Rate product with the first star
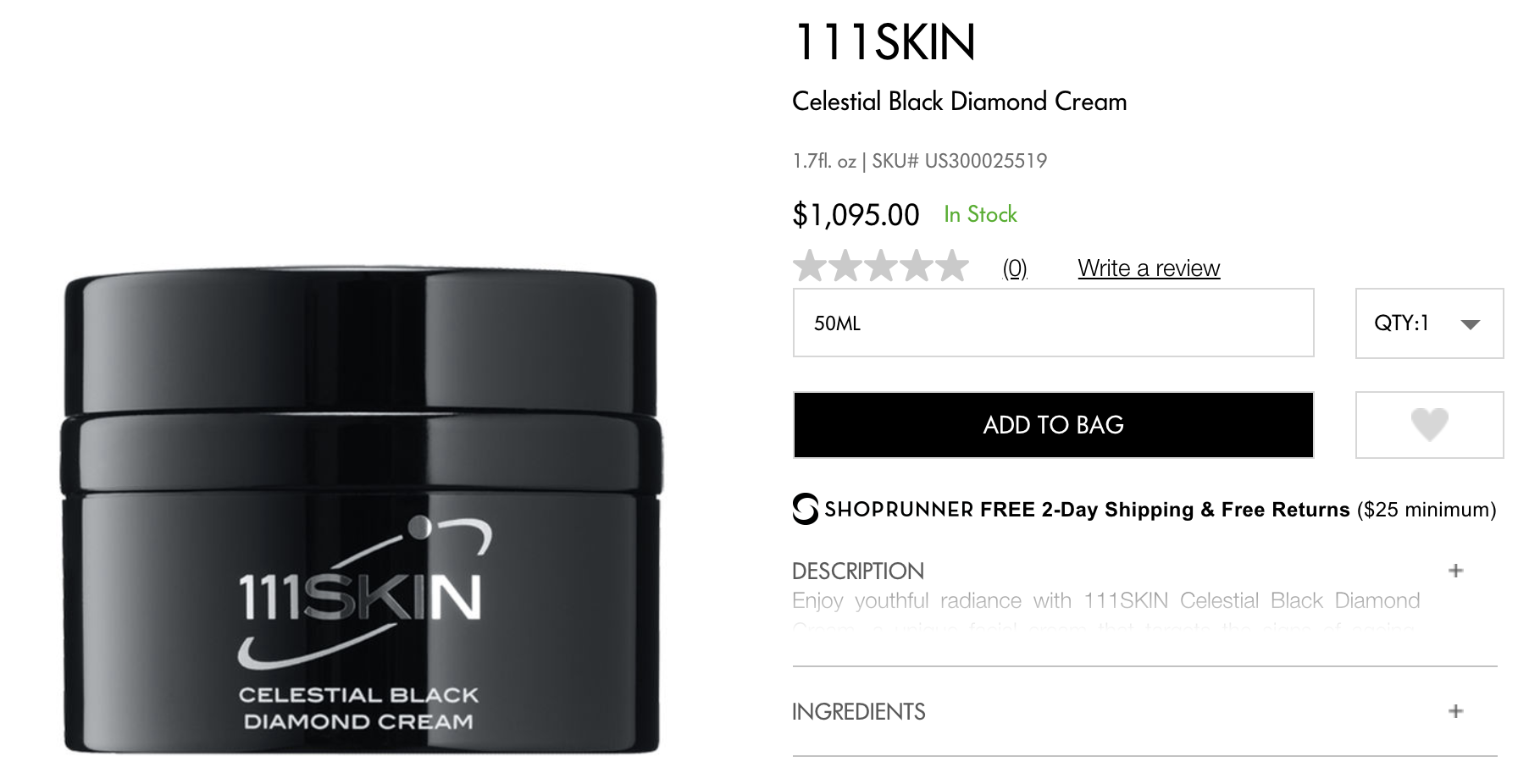This screenshot has width=1518, height=784. click(811, 266)
